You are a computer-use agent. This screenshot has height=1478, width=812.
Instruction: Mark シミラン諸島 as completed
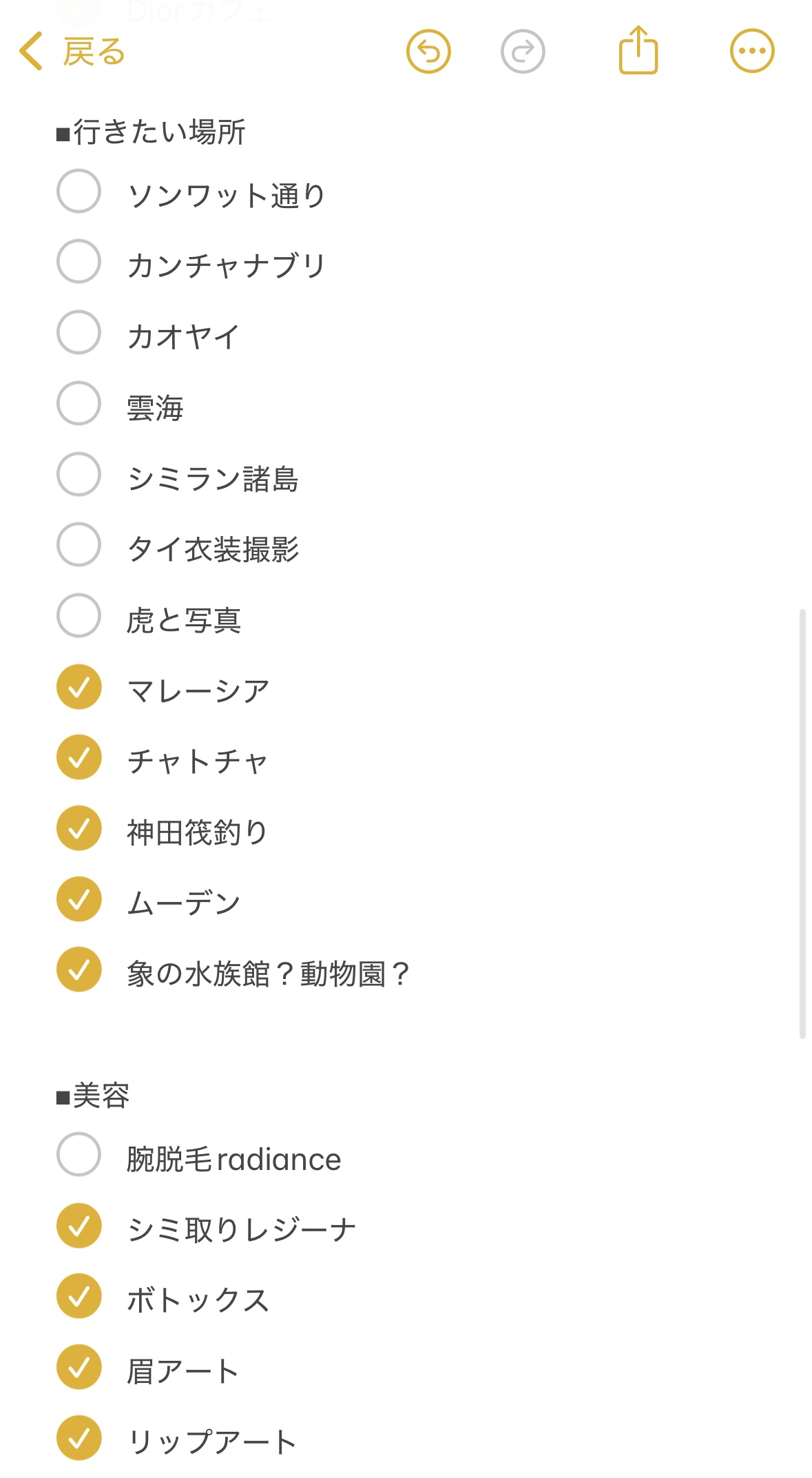pyautogui.click(x=79, y=474)
